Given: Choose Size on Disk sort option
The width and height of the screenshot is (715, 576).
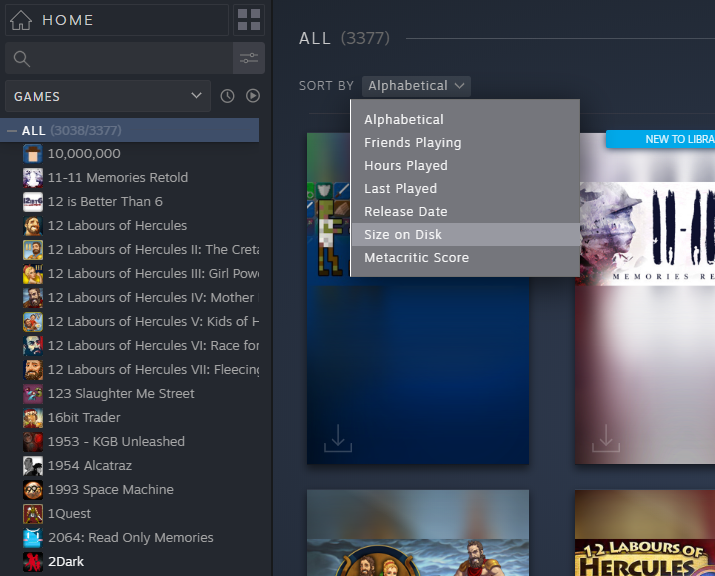Looking at the screenshot, I should [x=465, y=234].
